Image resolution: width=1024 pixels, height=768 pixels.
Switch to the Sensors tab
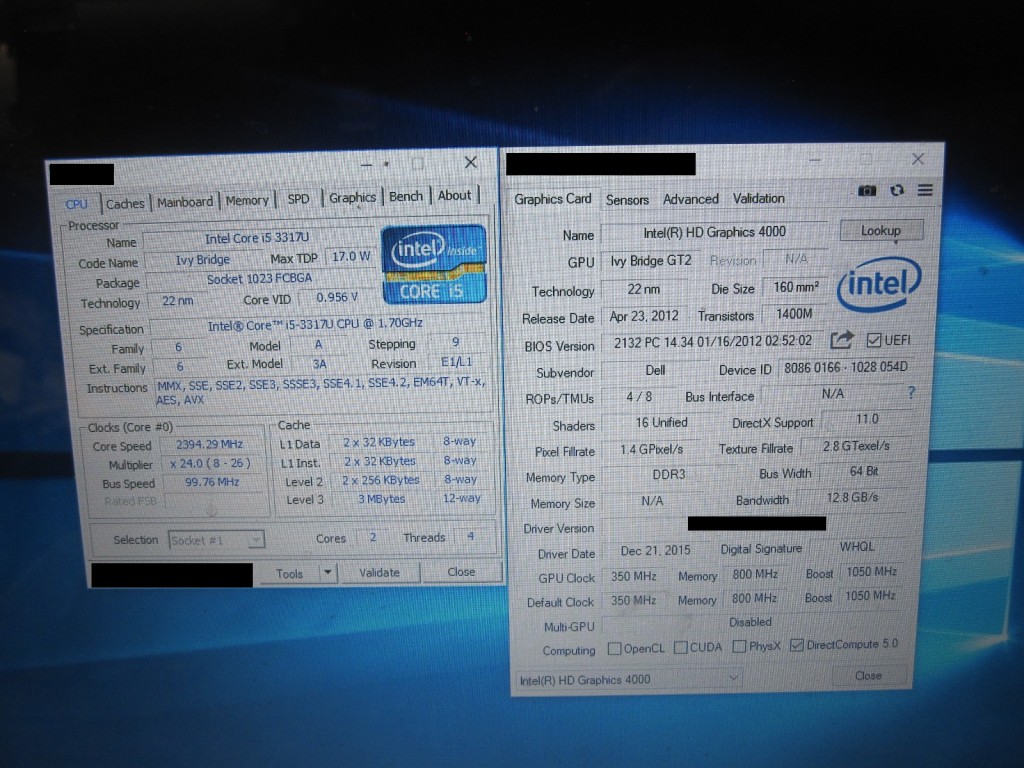pyautogui.click(x=627, y=200)
